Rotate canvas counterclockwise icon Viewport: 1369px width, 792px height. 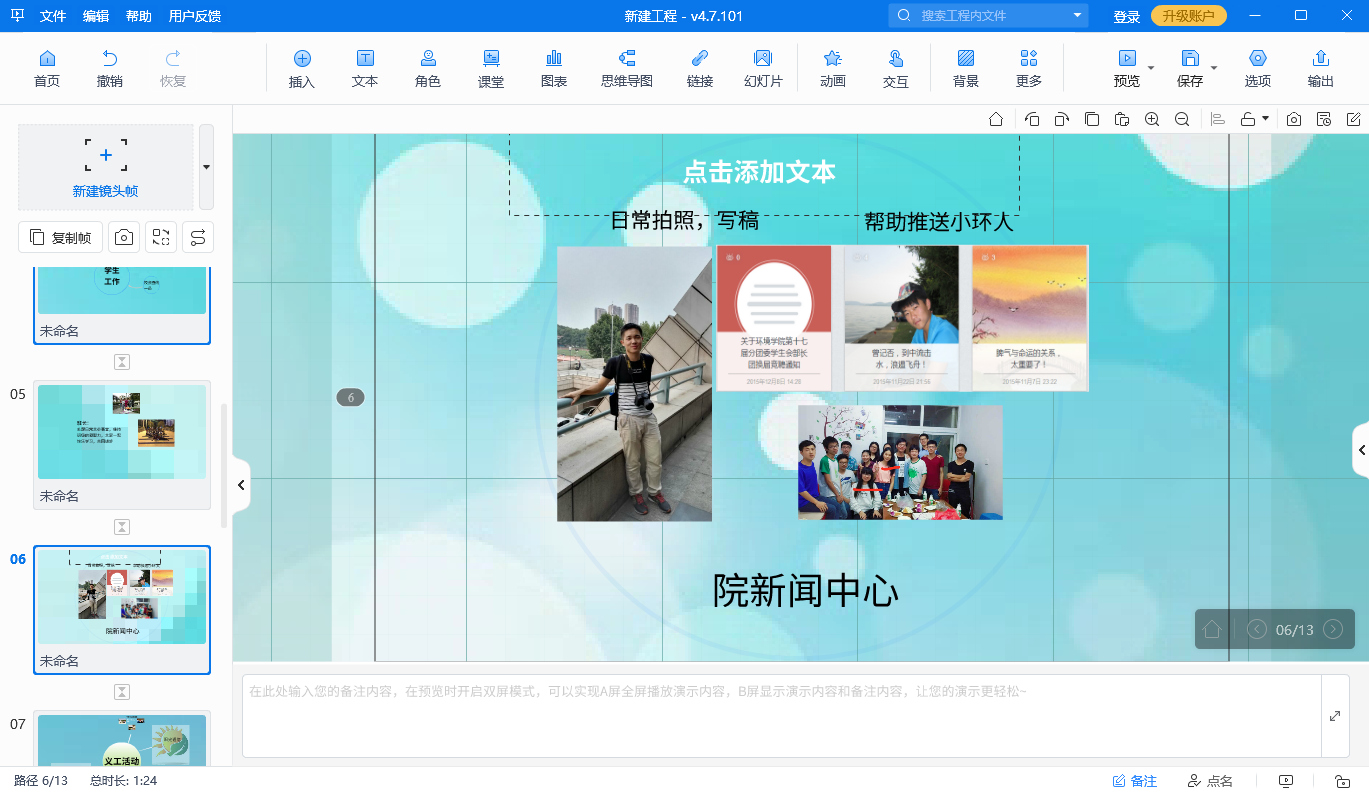click(x=1032, y=119)
